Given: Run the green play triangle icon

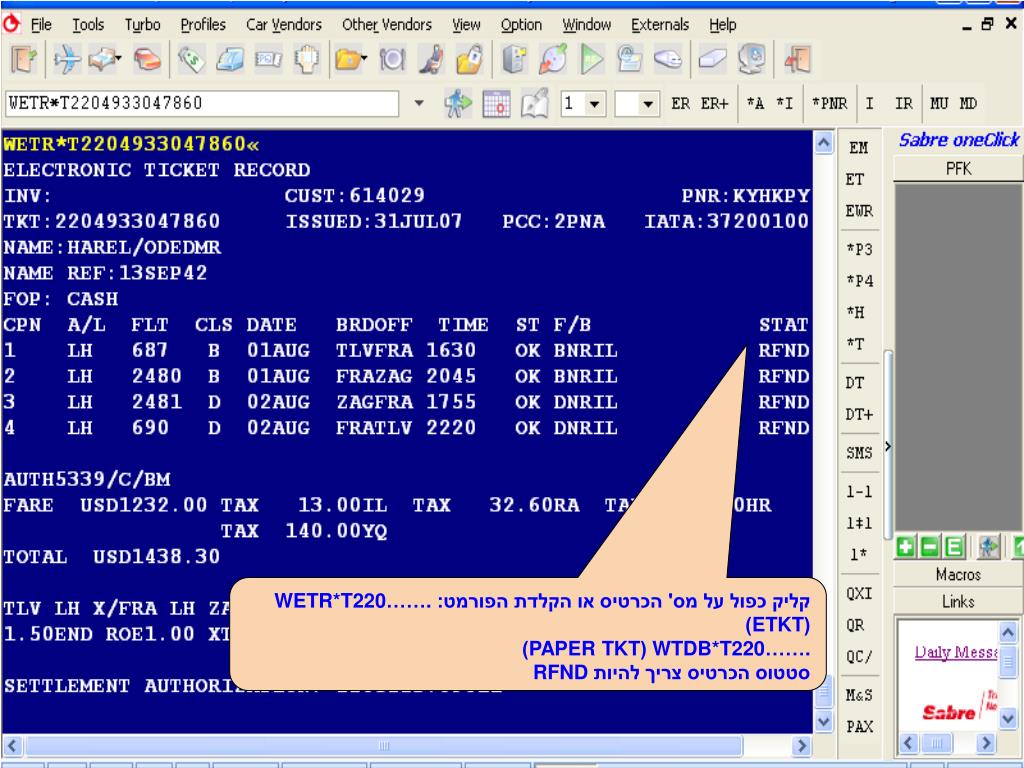Looking at the screenshot, I should tap(592, 60).
